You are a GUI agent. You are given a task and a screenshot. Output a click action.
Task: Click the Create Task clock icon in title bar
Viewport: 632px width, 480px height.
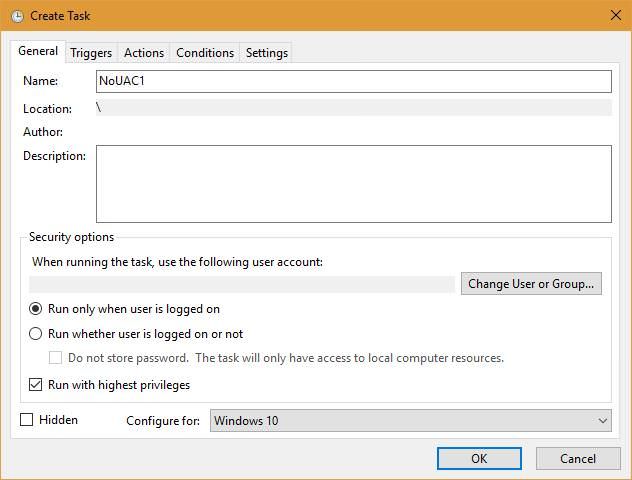[x=17, y=16]
